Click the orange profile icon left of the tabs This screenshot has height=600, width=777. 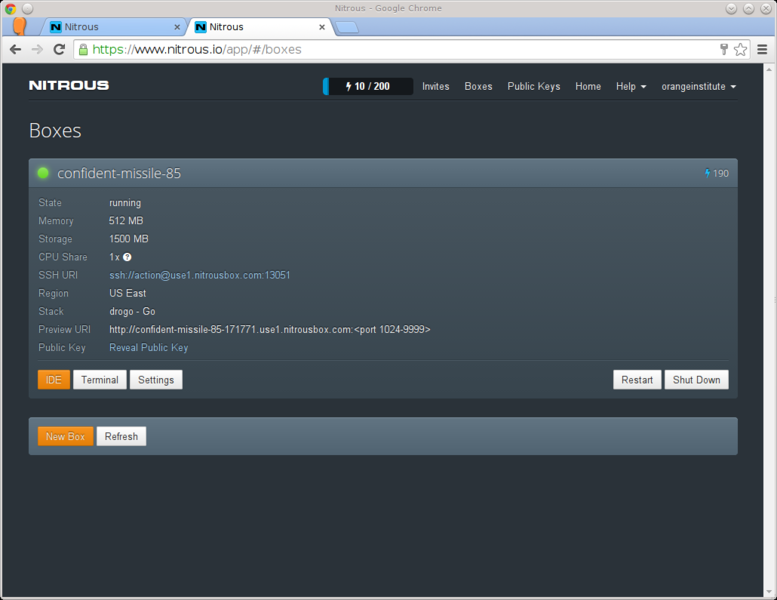pos(19,26)
